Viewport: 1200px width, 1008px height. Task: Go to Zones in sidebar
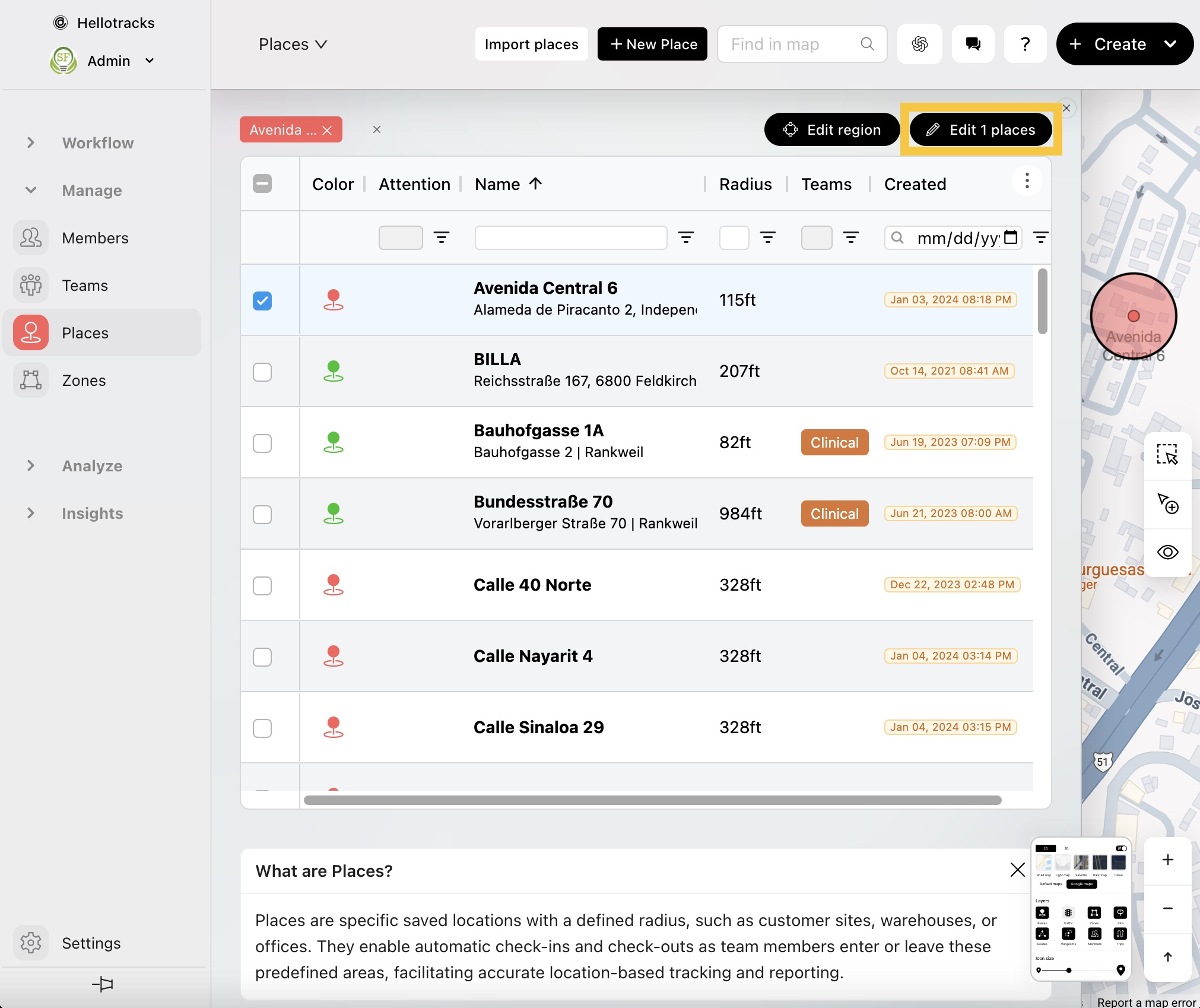(x=84, y=381)
